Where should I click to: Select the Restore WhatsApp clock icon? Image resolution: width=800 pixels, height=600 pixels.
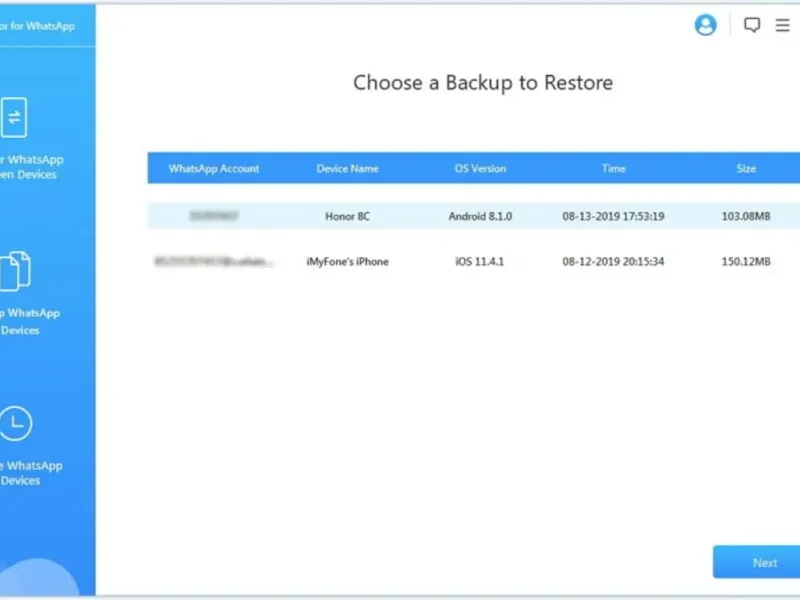point(15,423)
